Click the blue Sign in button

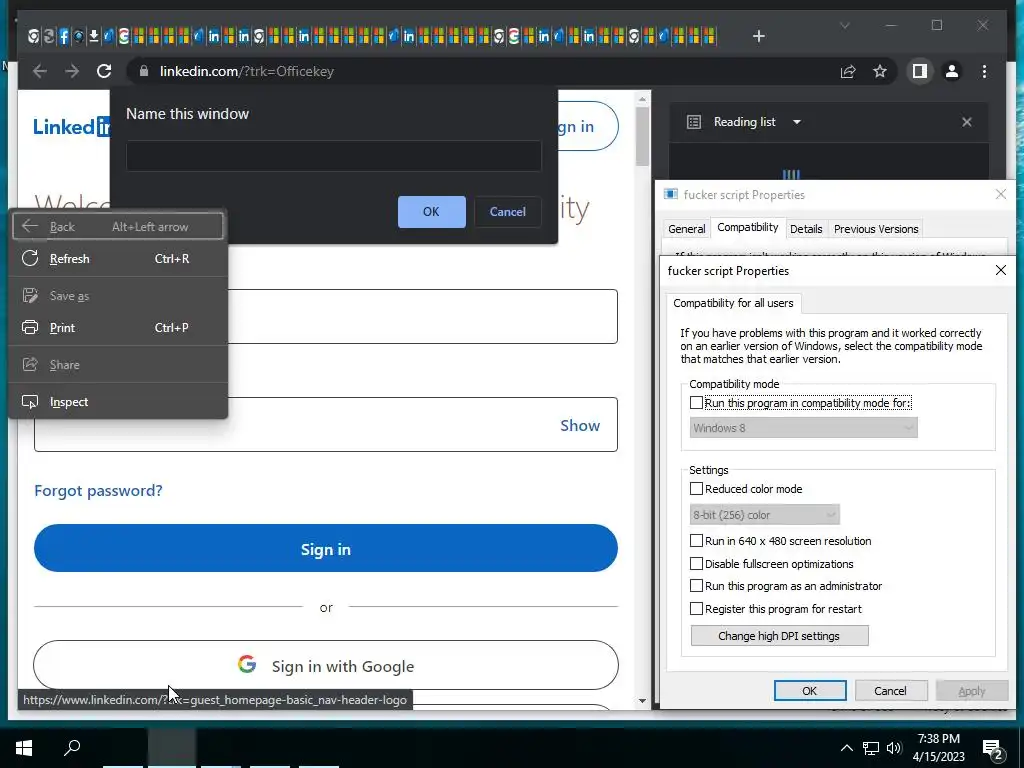click(326, 549)
